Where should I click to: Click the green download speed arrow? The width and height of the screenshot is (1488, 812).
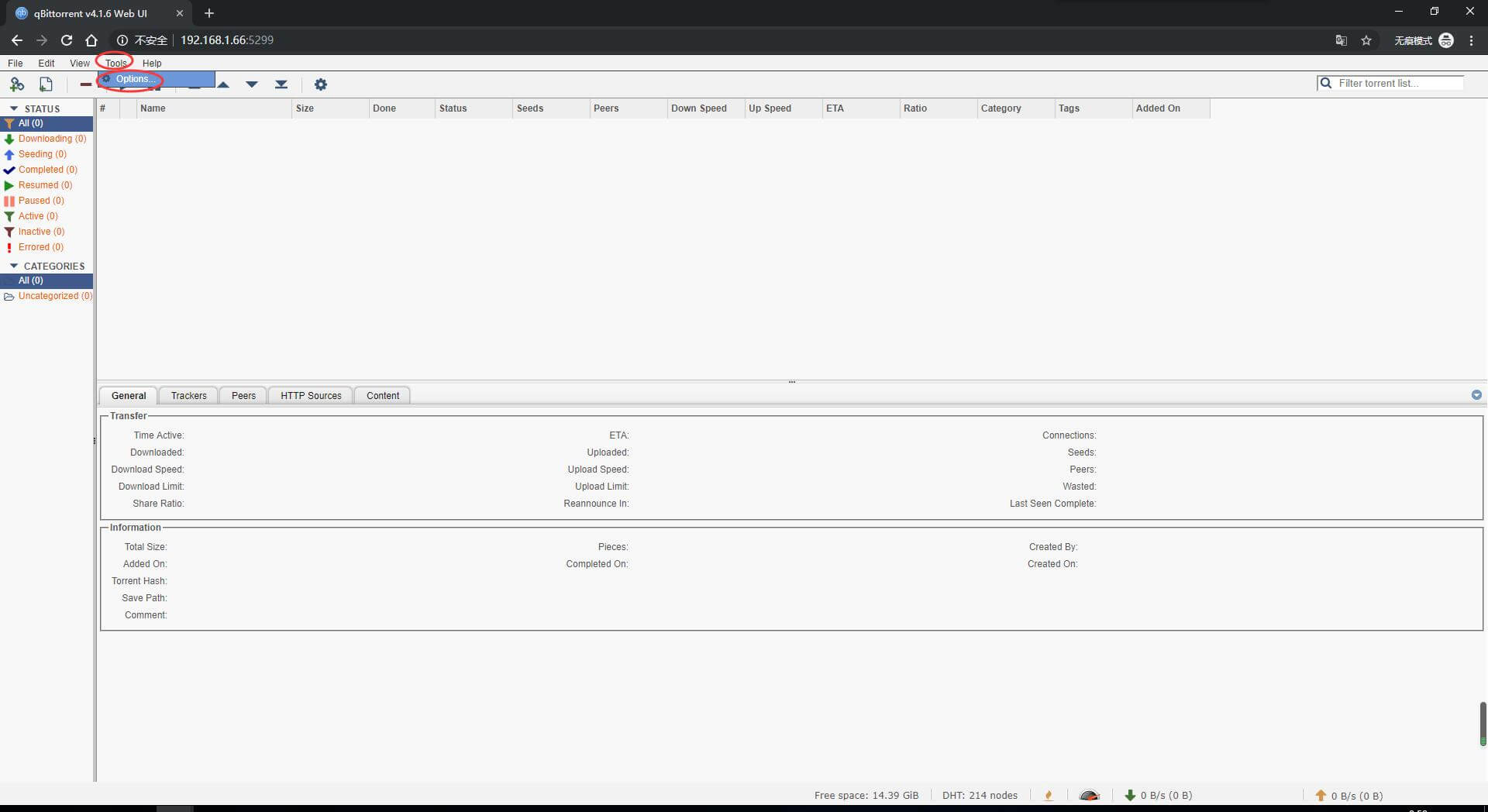coord(1130,796)
